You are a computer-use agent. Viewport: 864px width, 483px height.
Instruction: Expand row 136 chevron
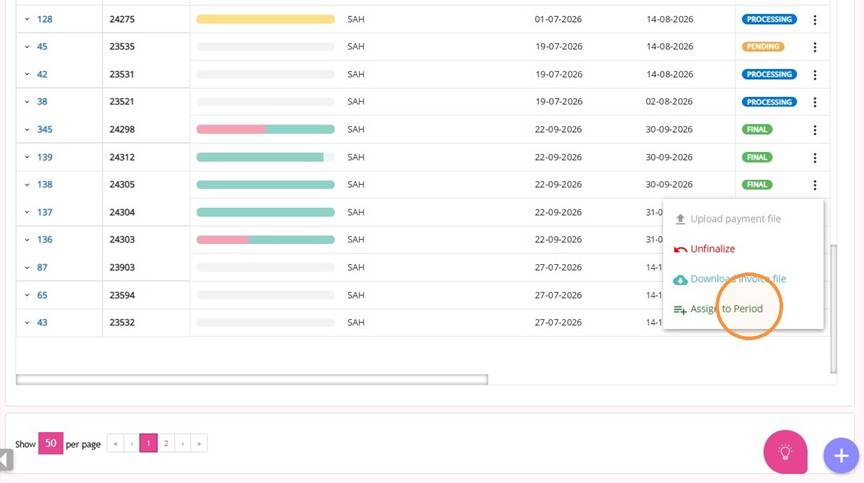click(x=27, y=240)
